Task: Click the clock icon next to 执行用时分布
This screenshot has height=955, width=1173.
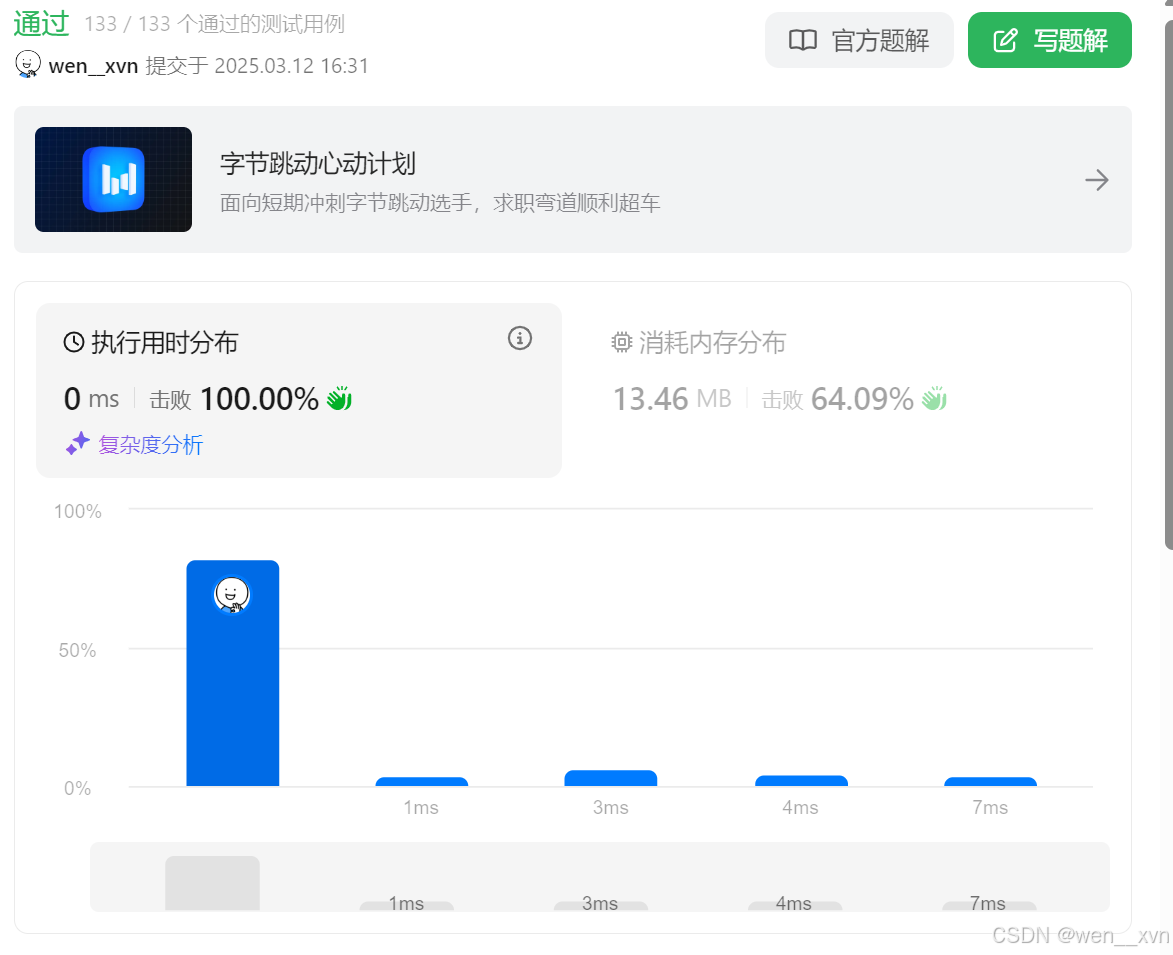Action: point(74,343)
